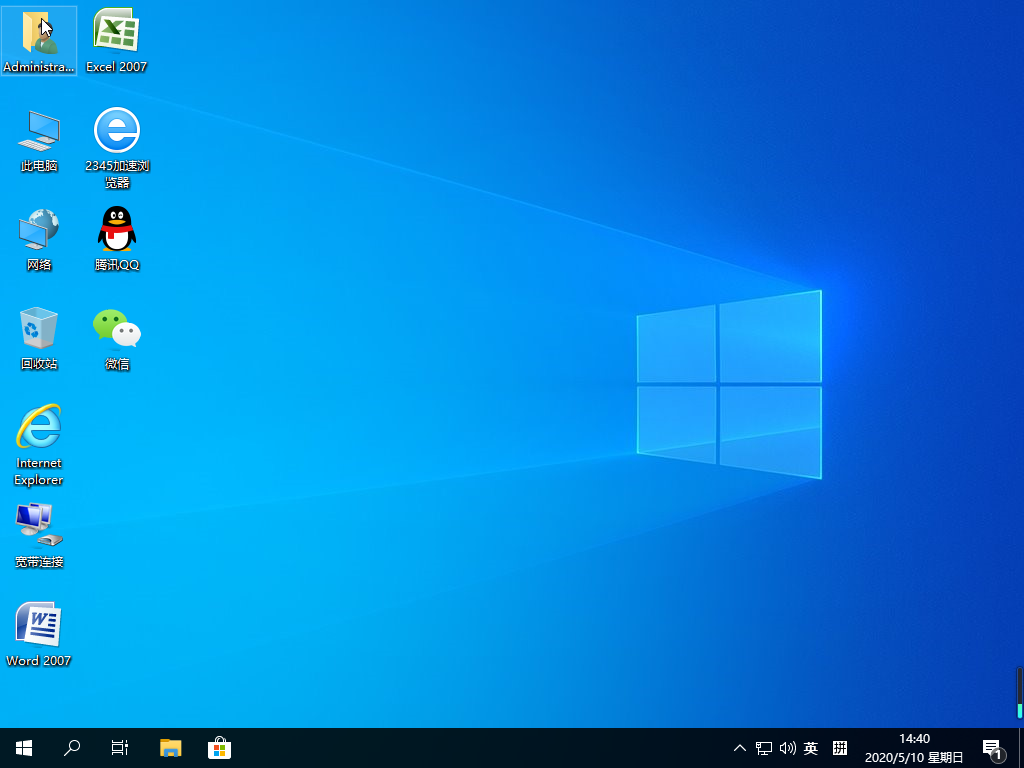This screenshot has width=1024, height=768.
Task: Select the Word 2007 desktop shortcut
Action: pos(39,634)
